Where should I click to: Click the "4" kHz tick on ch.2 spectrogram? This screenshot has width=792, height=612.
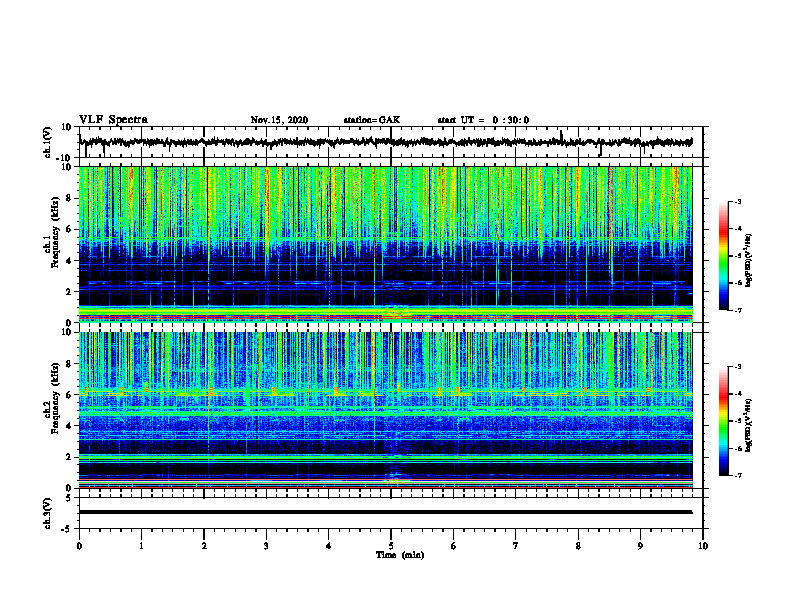coord(70,426)
